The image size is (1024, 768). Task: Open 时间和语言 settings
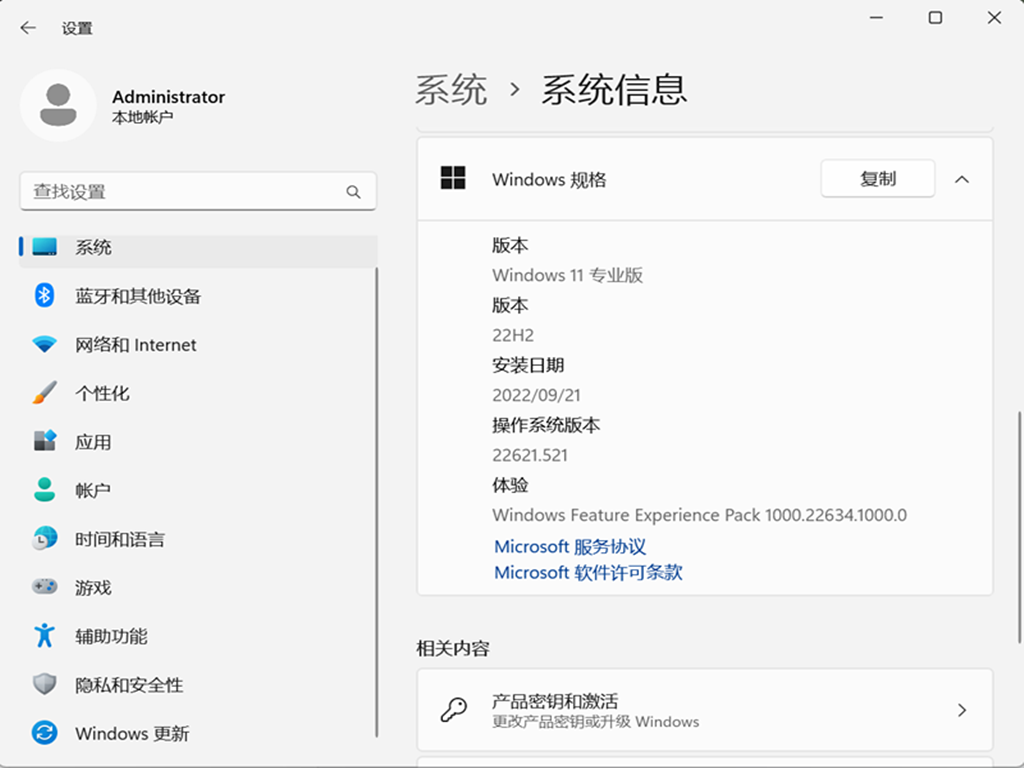118,538
